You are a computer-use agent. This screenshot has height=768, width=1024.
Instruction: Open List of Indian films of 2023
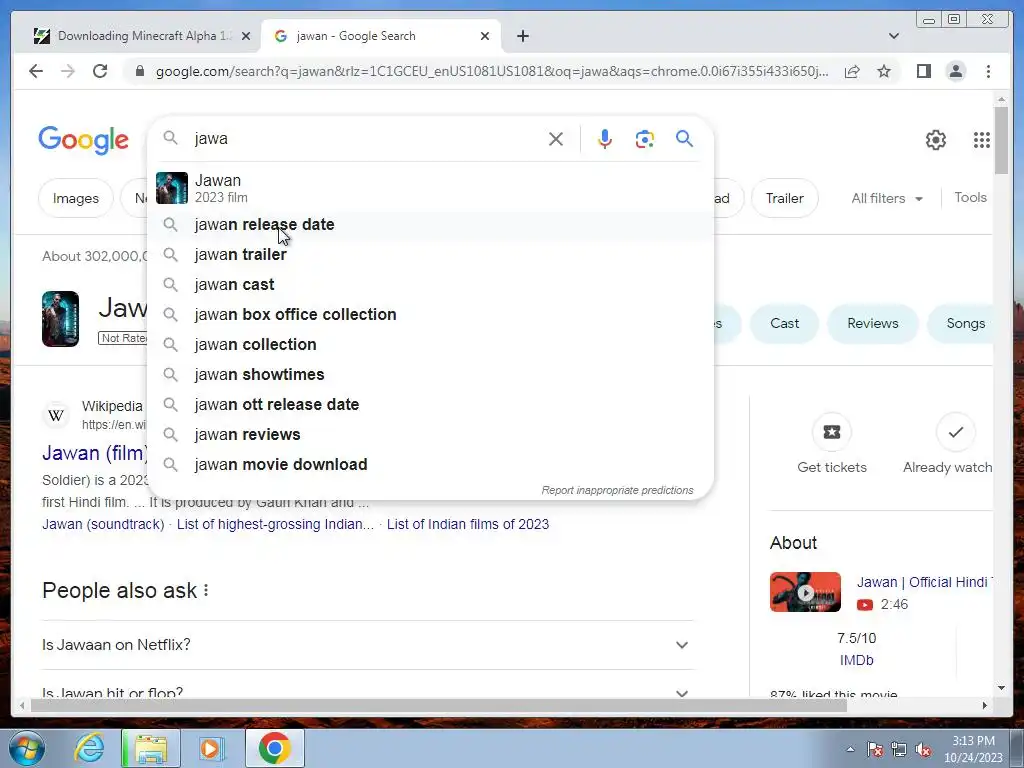coord(468,524)
